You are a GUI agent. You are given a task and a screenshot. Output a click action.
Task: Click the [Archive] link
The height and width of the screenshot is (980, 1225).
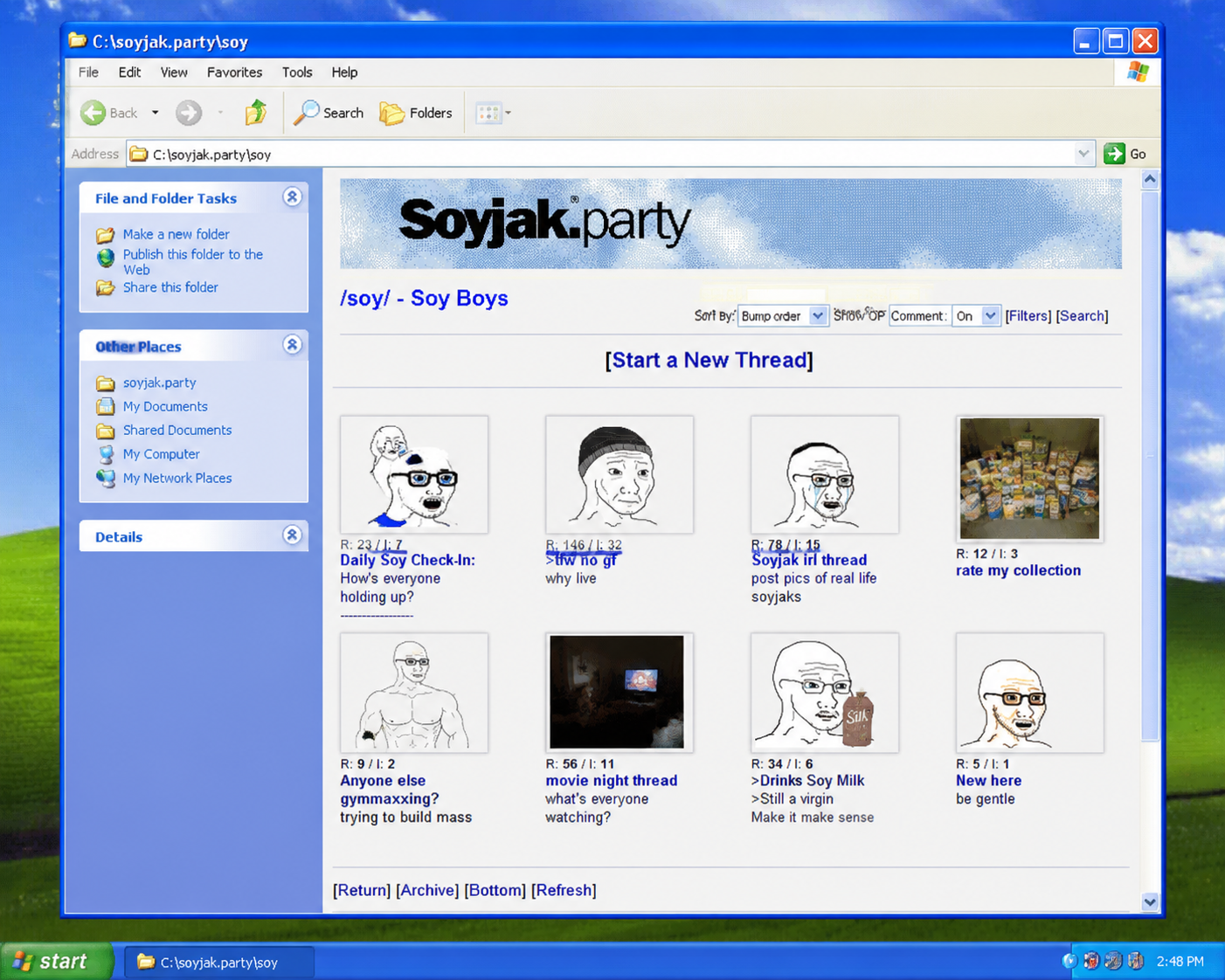point(427,890)
